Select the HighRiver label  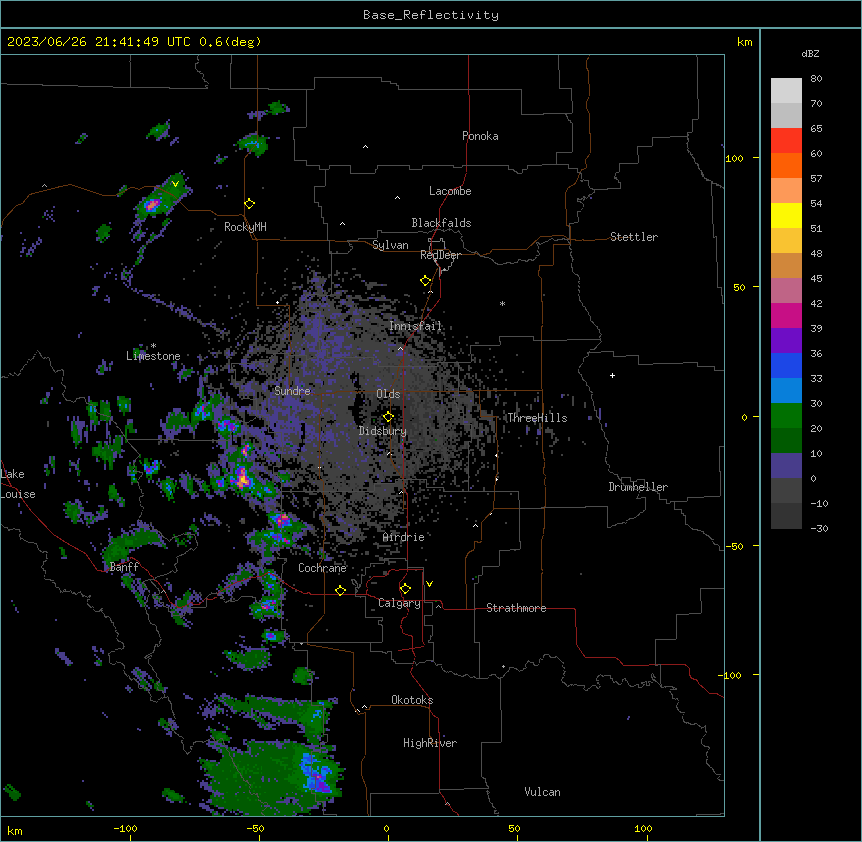430,743
